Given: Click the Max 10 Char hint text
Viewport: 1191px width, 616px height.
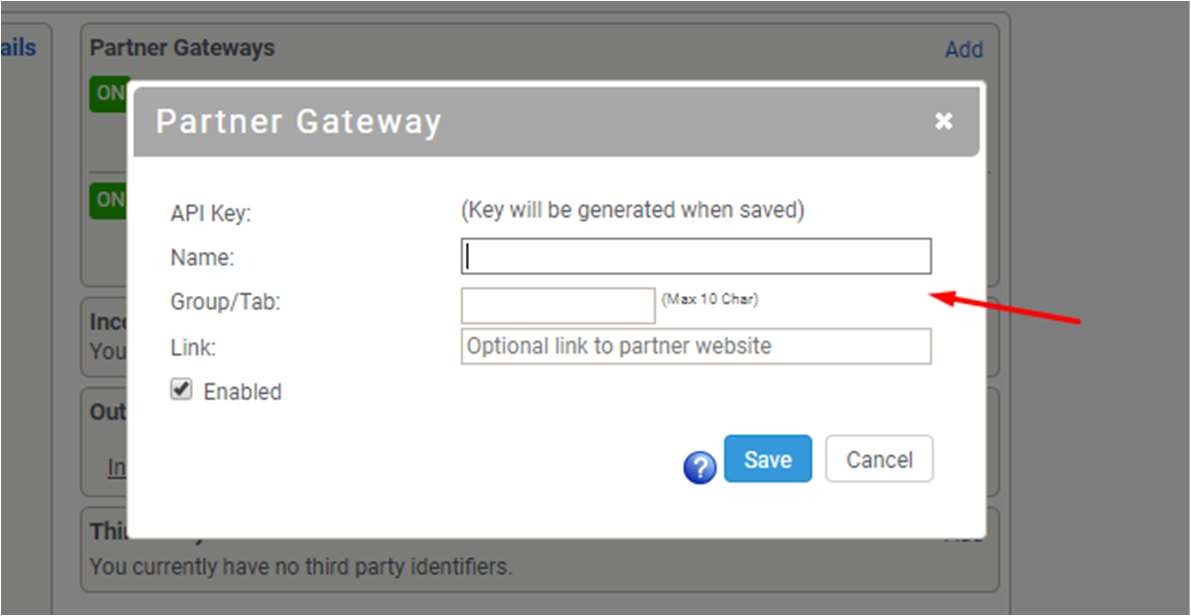Looking at the screenshot, I should coord(709,299).
